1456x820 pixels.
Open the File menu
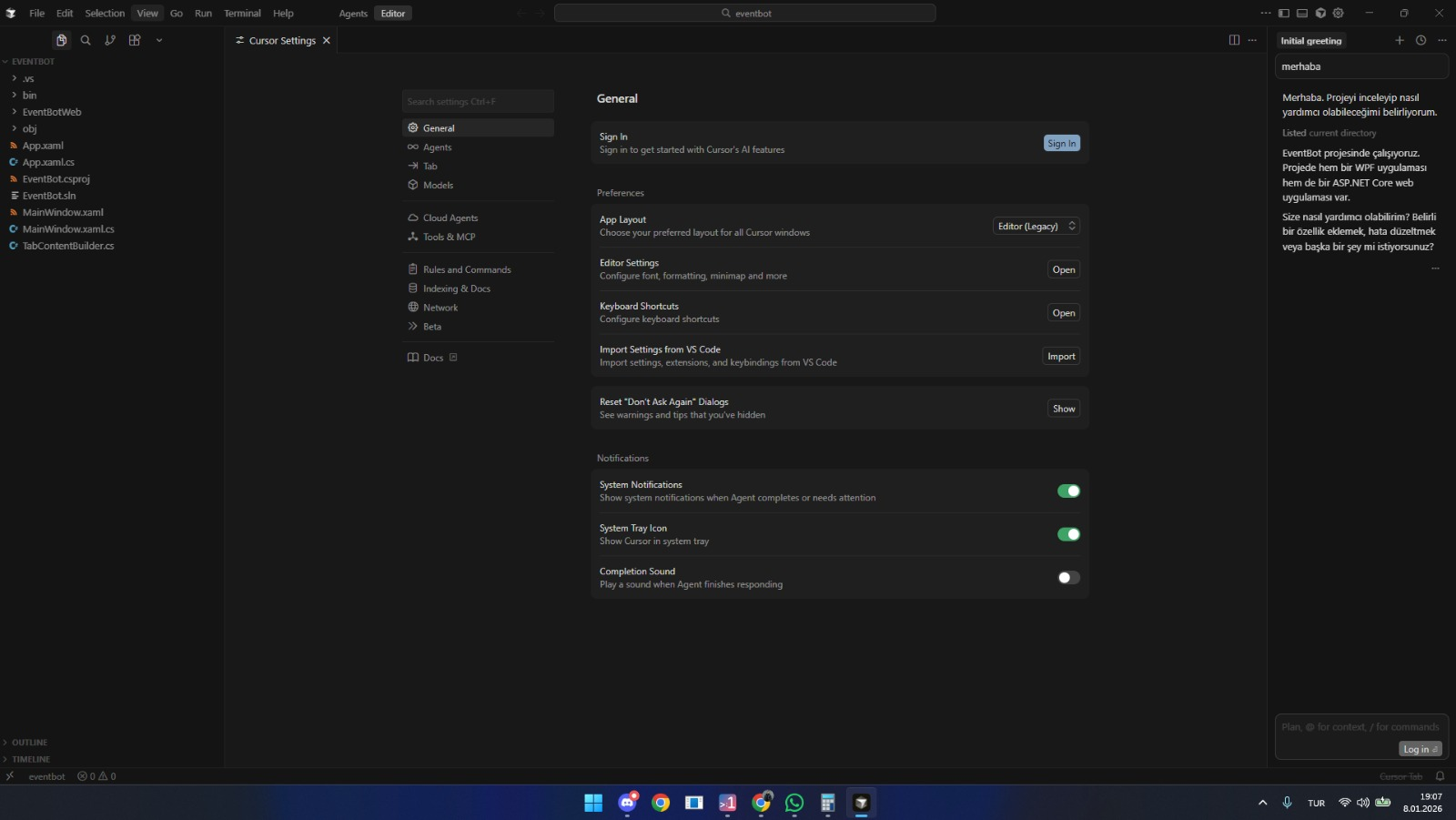tap(36, 13)
